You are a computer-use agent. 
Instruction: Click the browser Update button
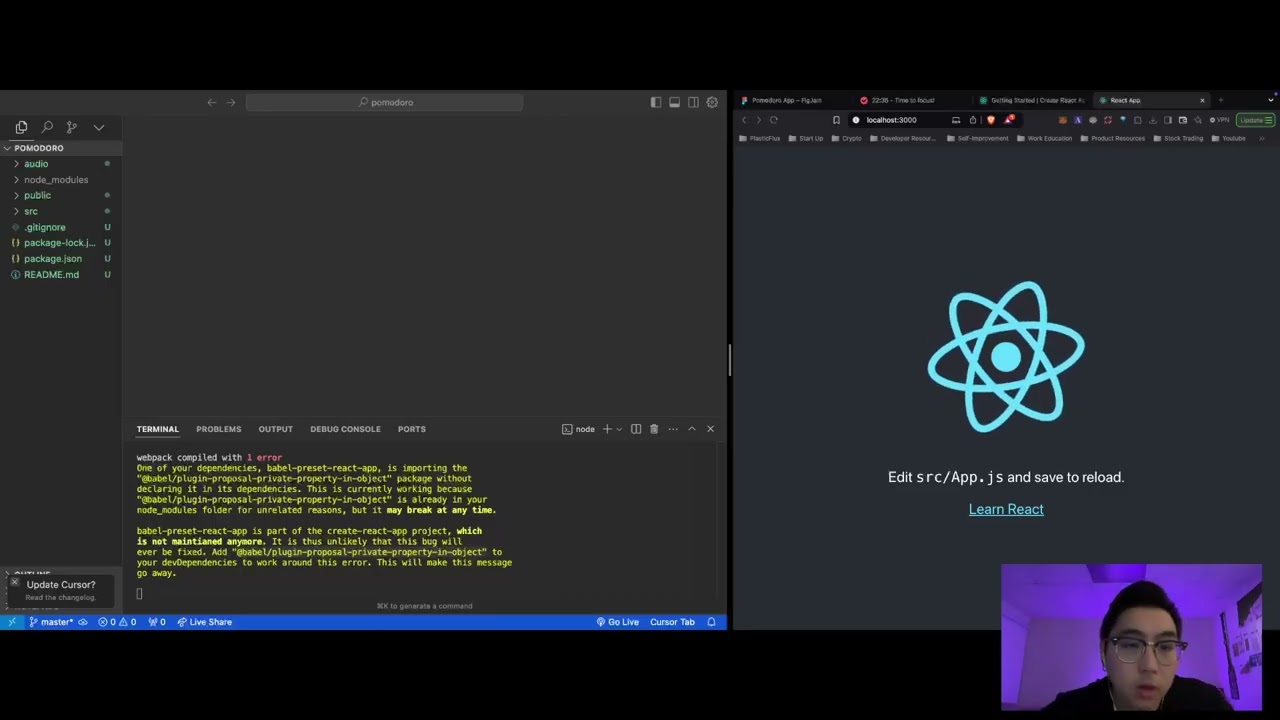point(1255,120)
